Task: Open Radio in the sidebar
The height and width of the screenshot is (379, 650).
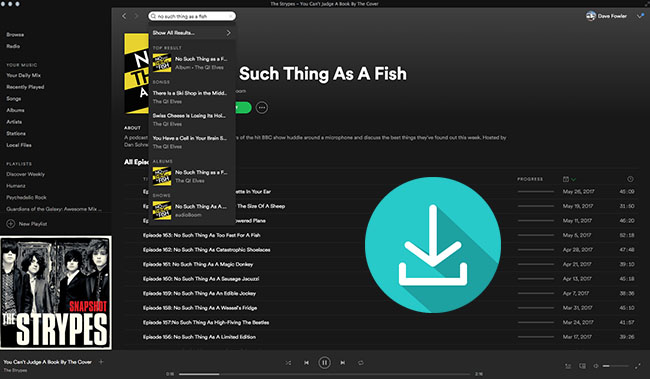Action: tap(13, 46)
